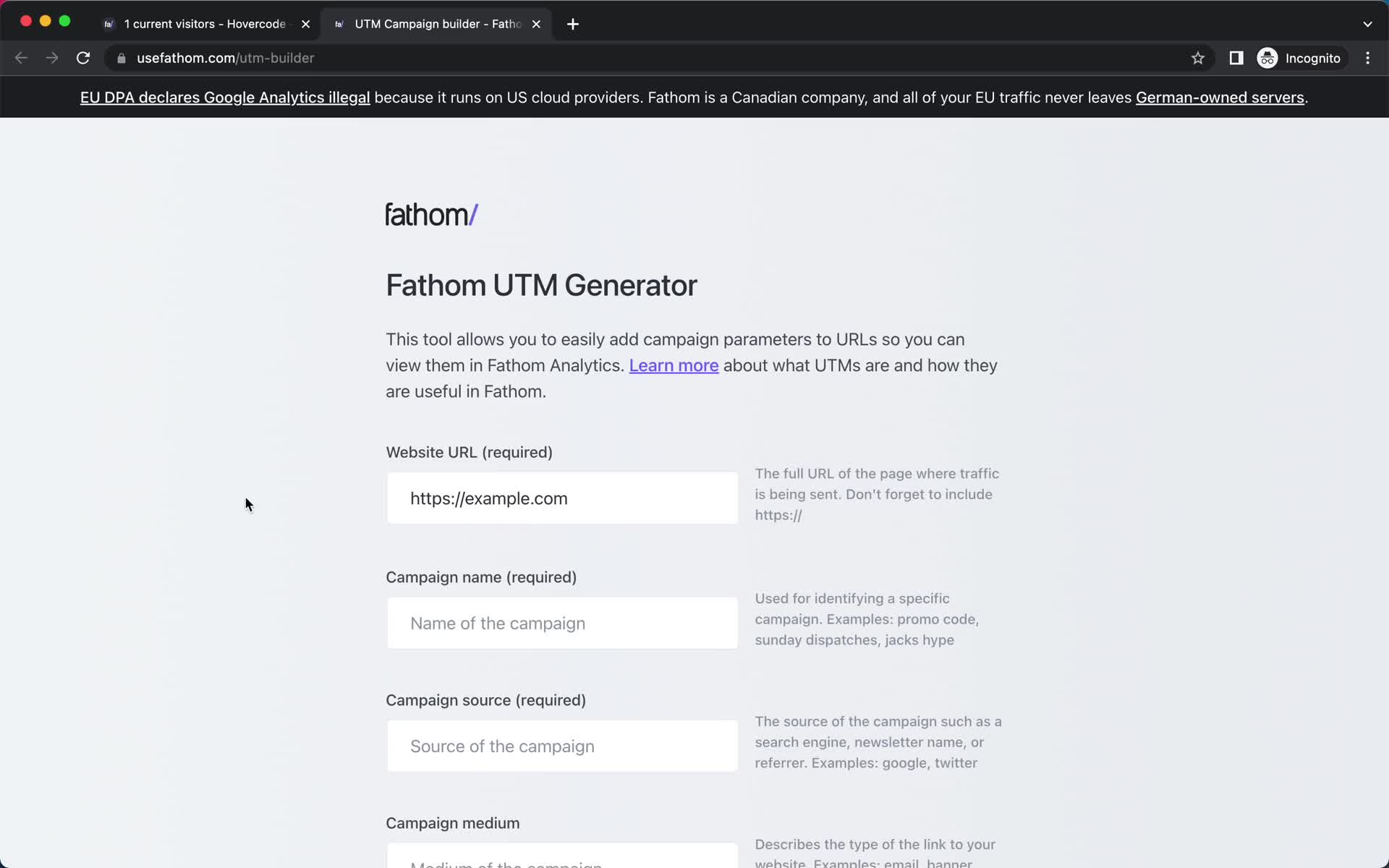
Task: Click the Fathom logo icon
Action: pyautogui.click(x=432, y=213)
